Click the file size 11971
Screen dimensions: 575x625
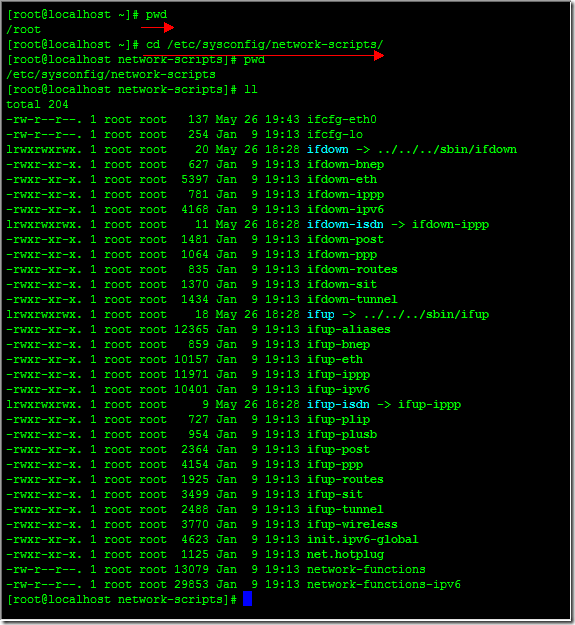coord(191,375)
